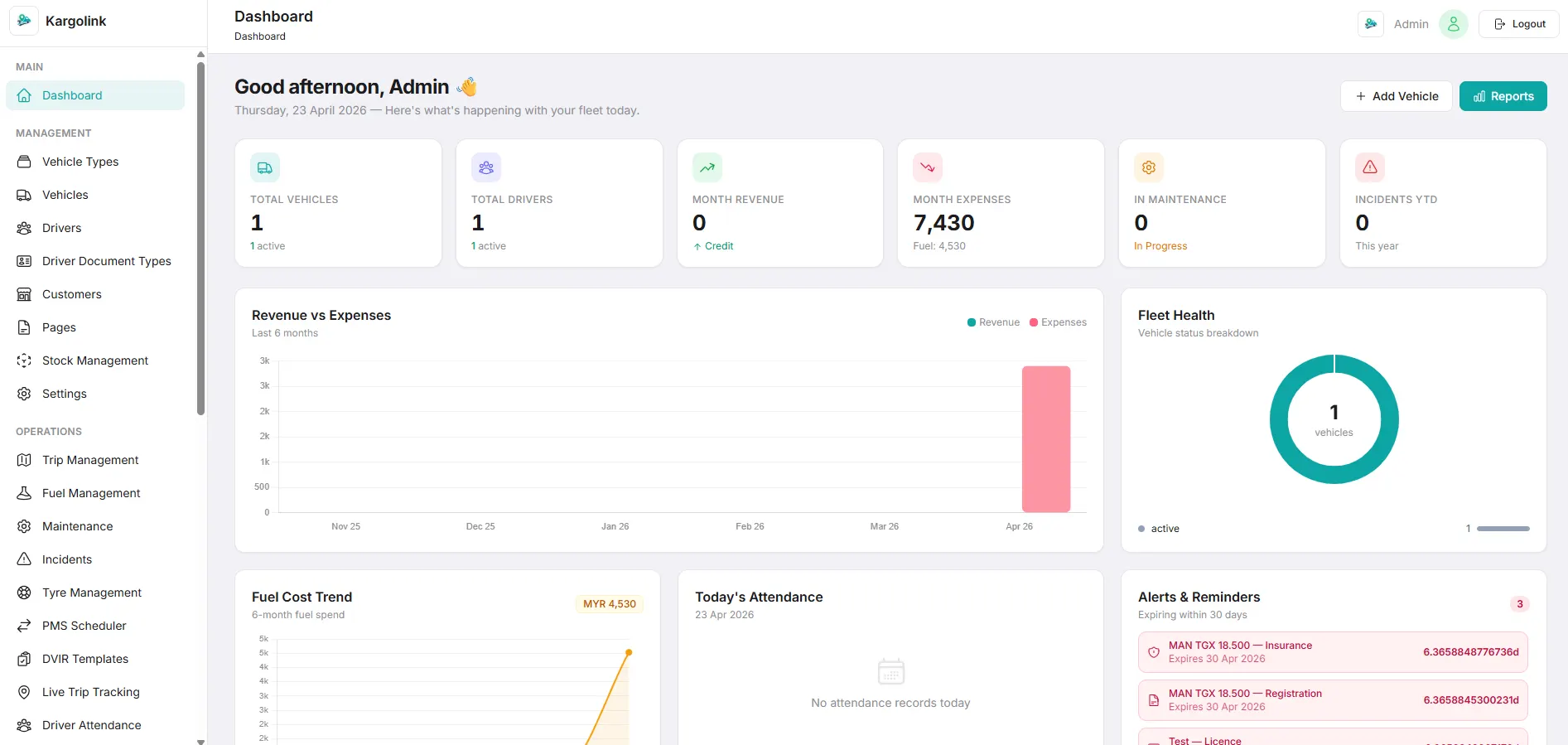
Task: Click the Live Trip Tracking pin icon
Action: click(x=24, y=692)
